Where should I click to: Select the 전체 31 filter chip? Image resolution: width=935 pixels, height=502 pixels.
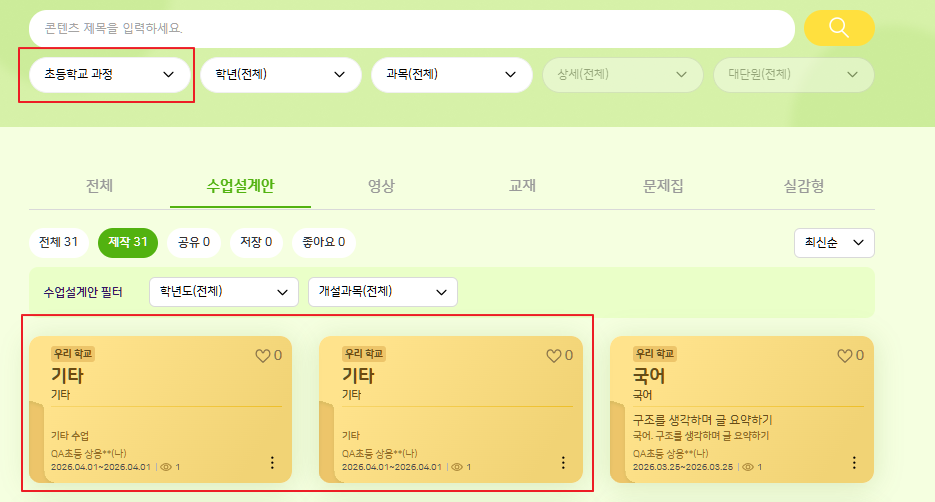coord(58,242)
